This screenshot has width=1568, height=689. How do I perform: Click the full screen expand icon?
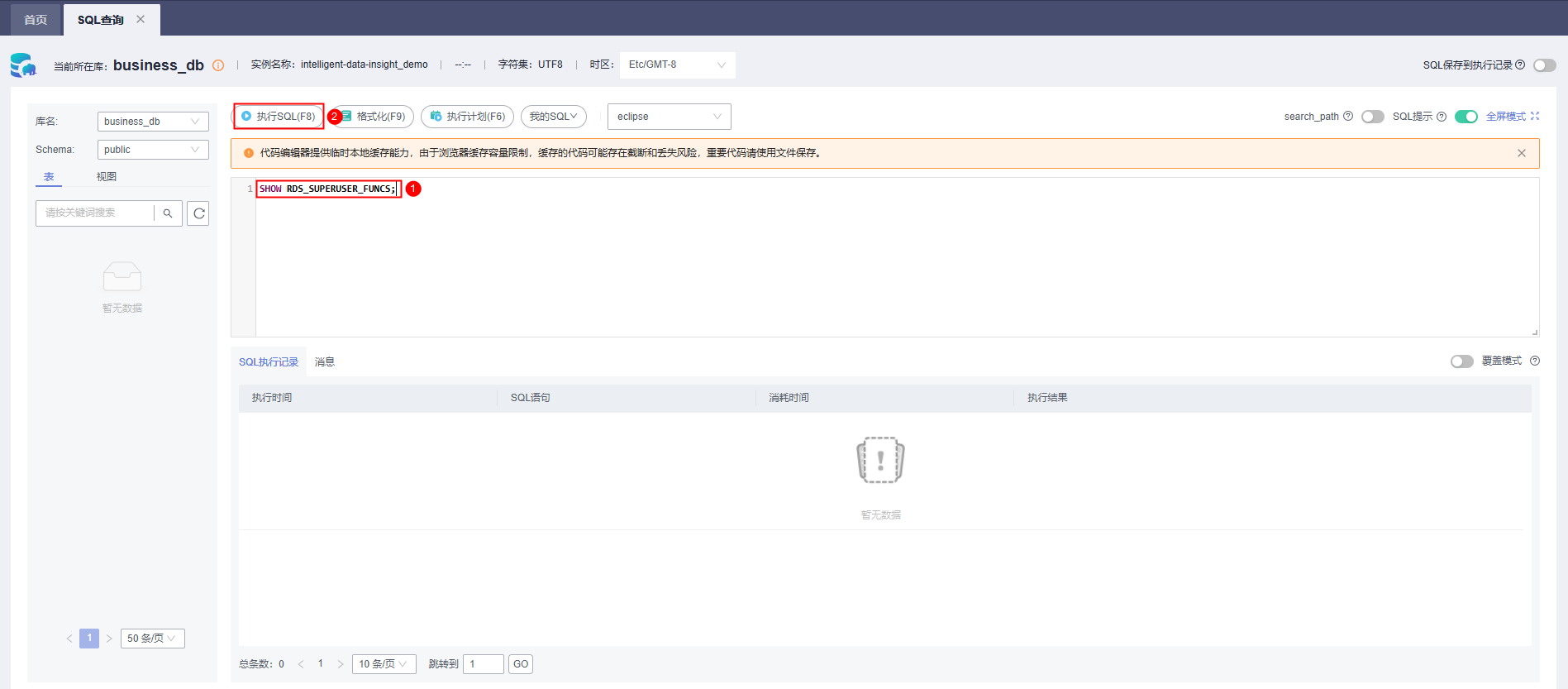tap(1535, 116)
